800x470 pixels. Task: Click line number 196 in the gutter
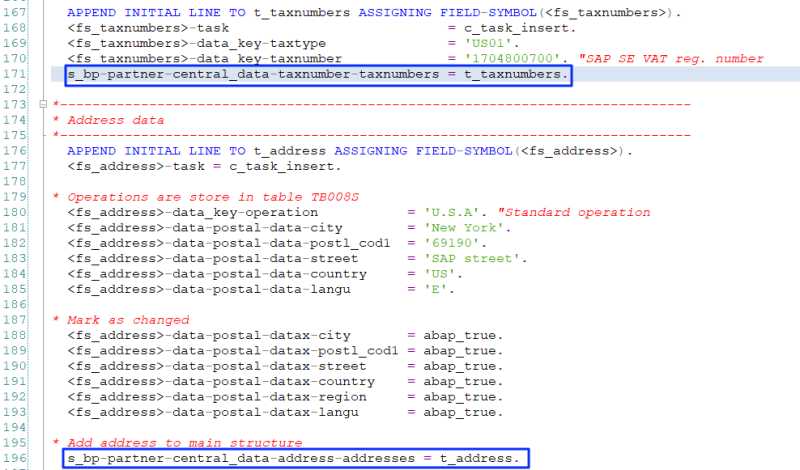14,458
